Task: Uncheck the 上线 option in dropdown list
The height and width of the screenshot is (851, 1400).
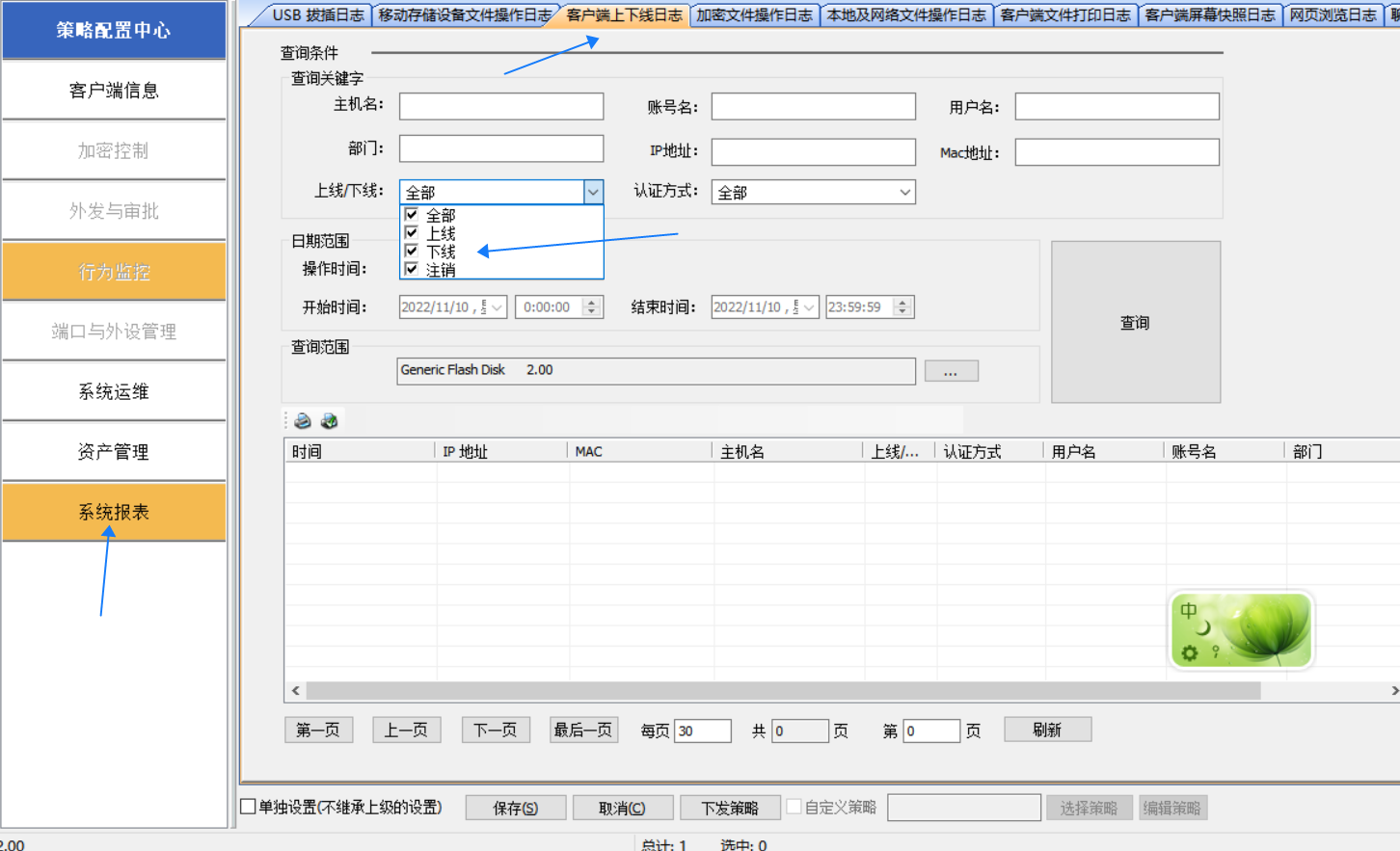Action: pyautogui.click(x=412, y=233)
